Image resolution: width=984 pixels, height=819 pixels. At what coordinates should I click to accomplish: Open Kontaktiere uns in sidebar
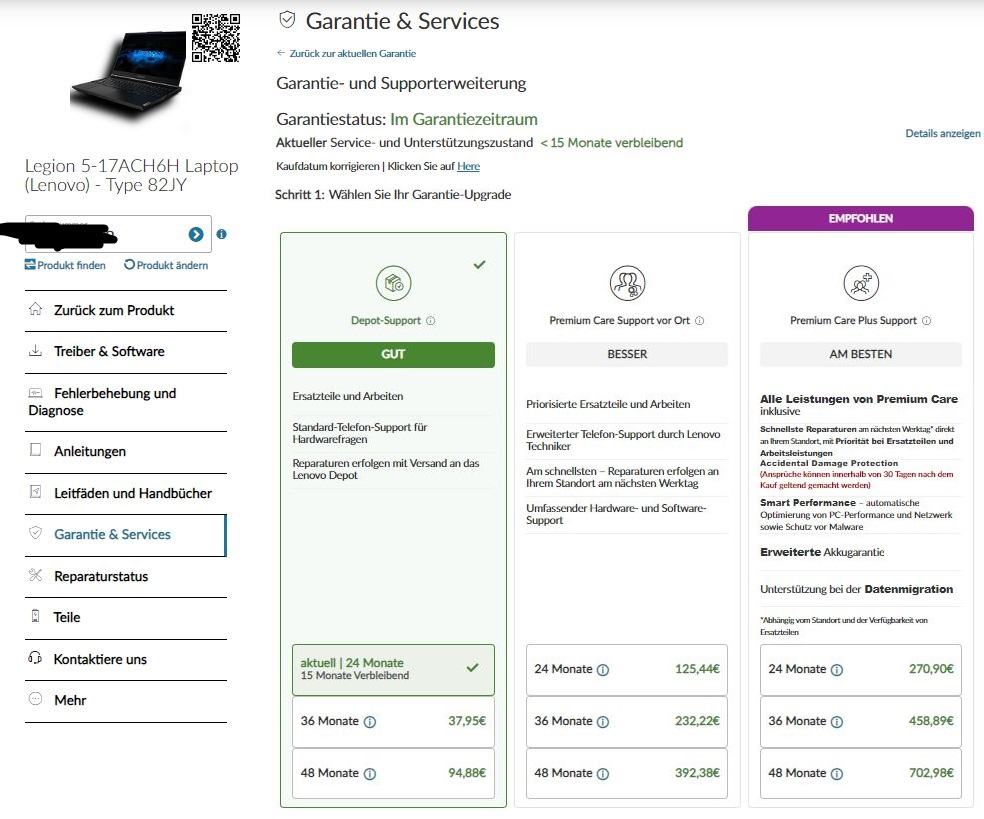tap(126, 660)
